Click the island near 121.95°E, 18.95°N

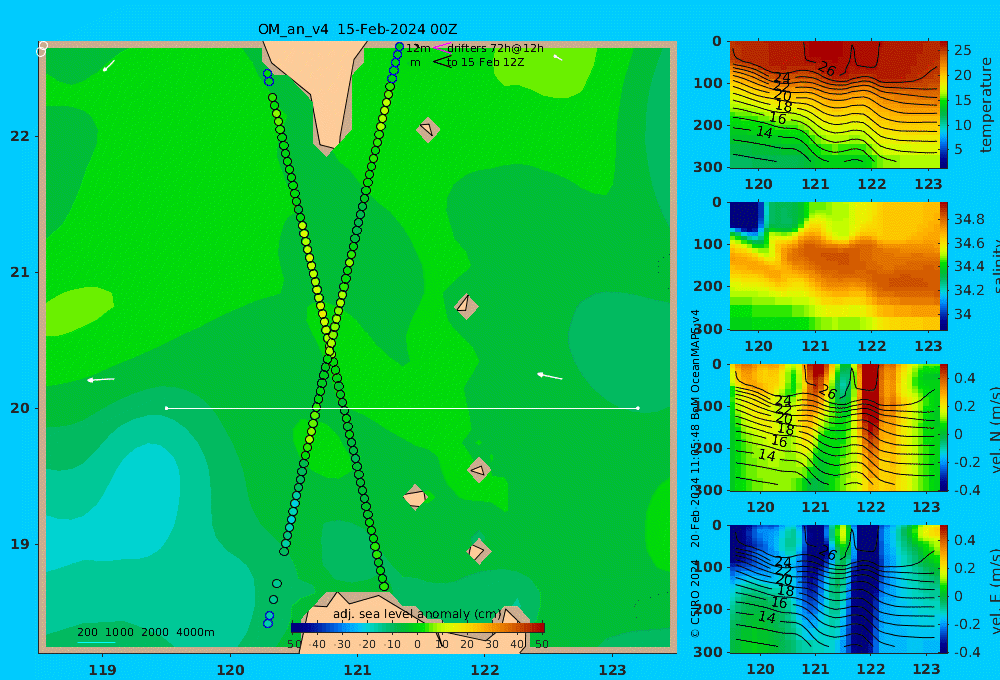pos(479,551)
